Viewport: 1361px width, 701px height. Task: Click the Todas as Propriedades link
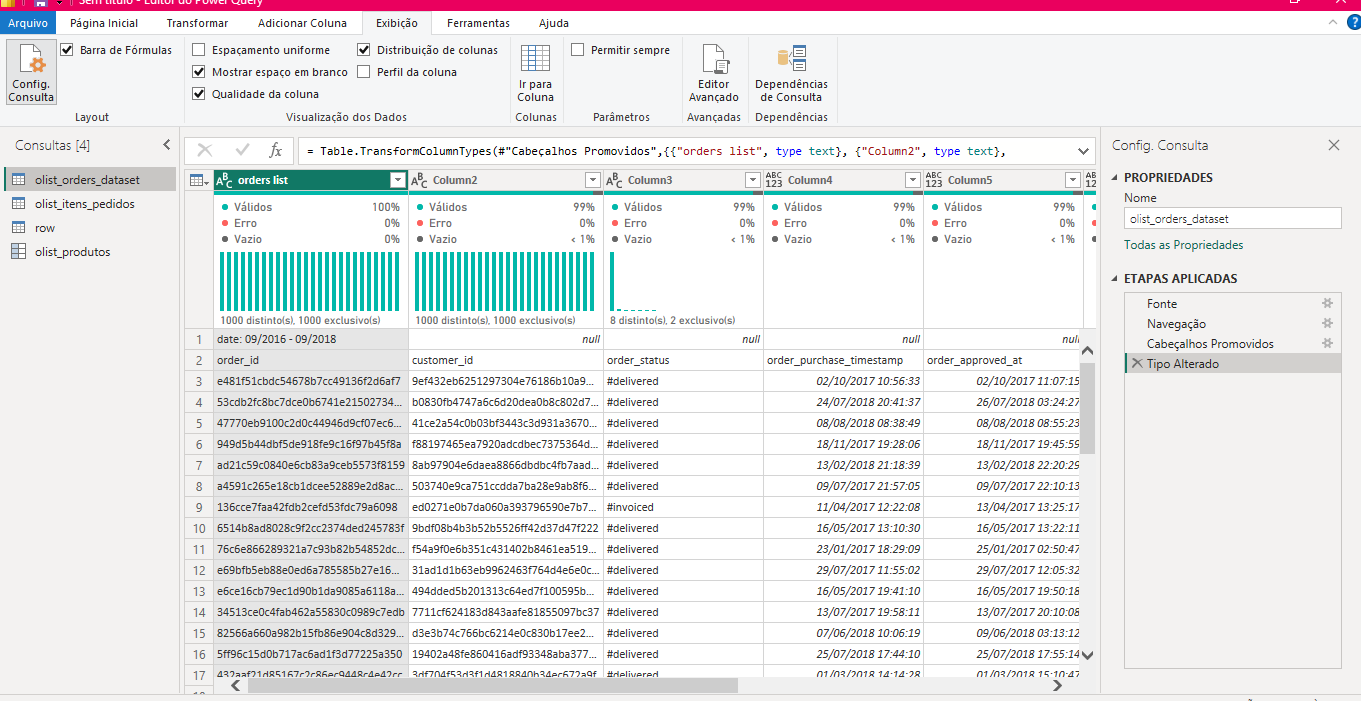(1183, 245)
